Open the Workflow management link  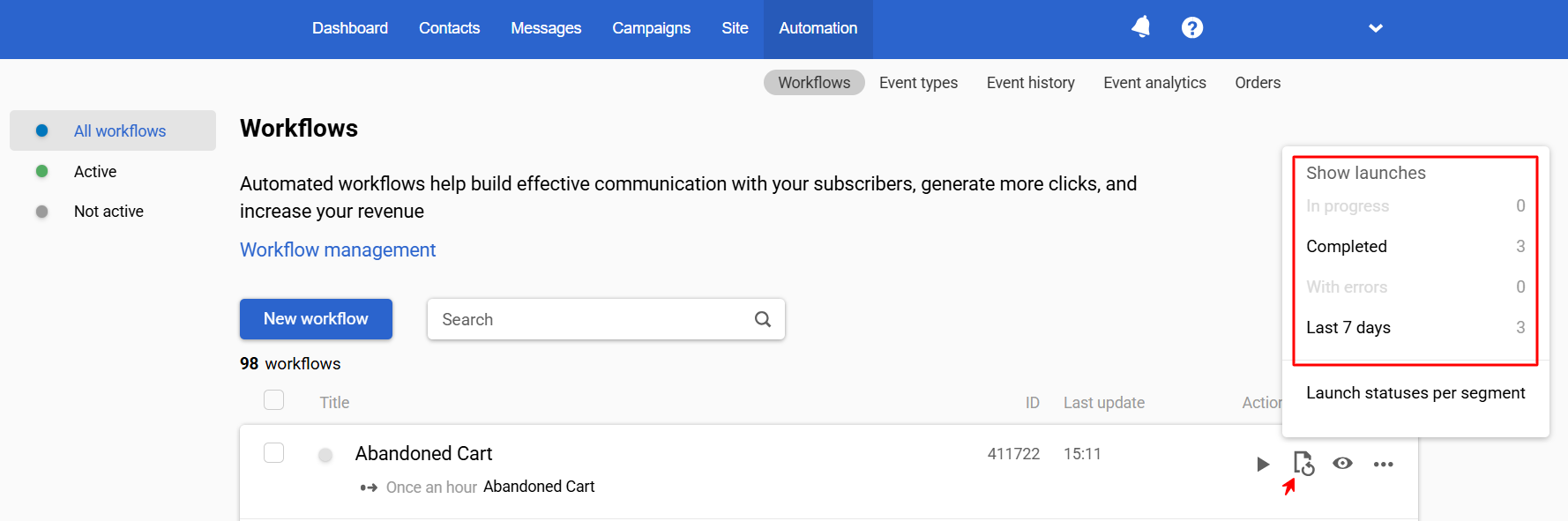click(338, 249)
